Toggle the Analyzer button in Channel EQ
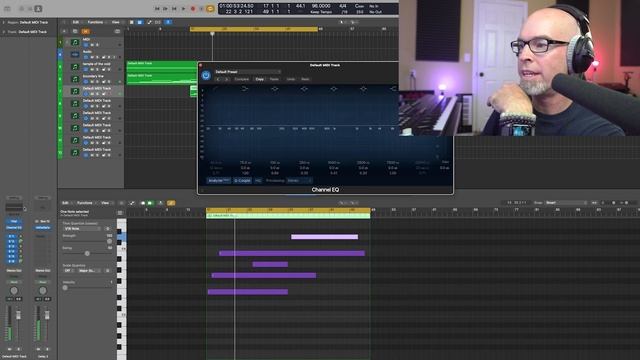This screenshot has width=640, height=360. point(219,180)
